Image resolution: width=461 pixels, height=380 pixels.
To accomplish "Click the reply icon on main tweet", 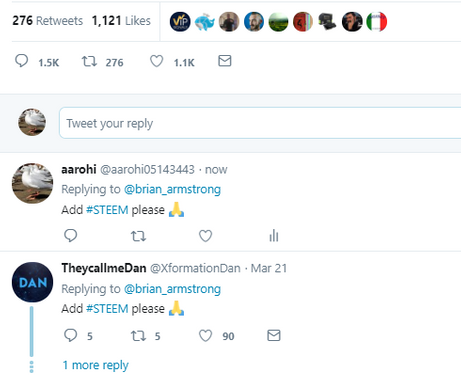I will (22, 61).
